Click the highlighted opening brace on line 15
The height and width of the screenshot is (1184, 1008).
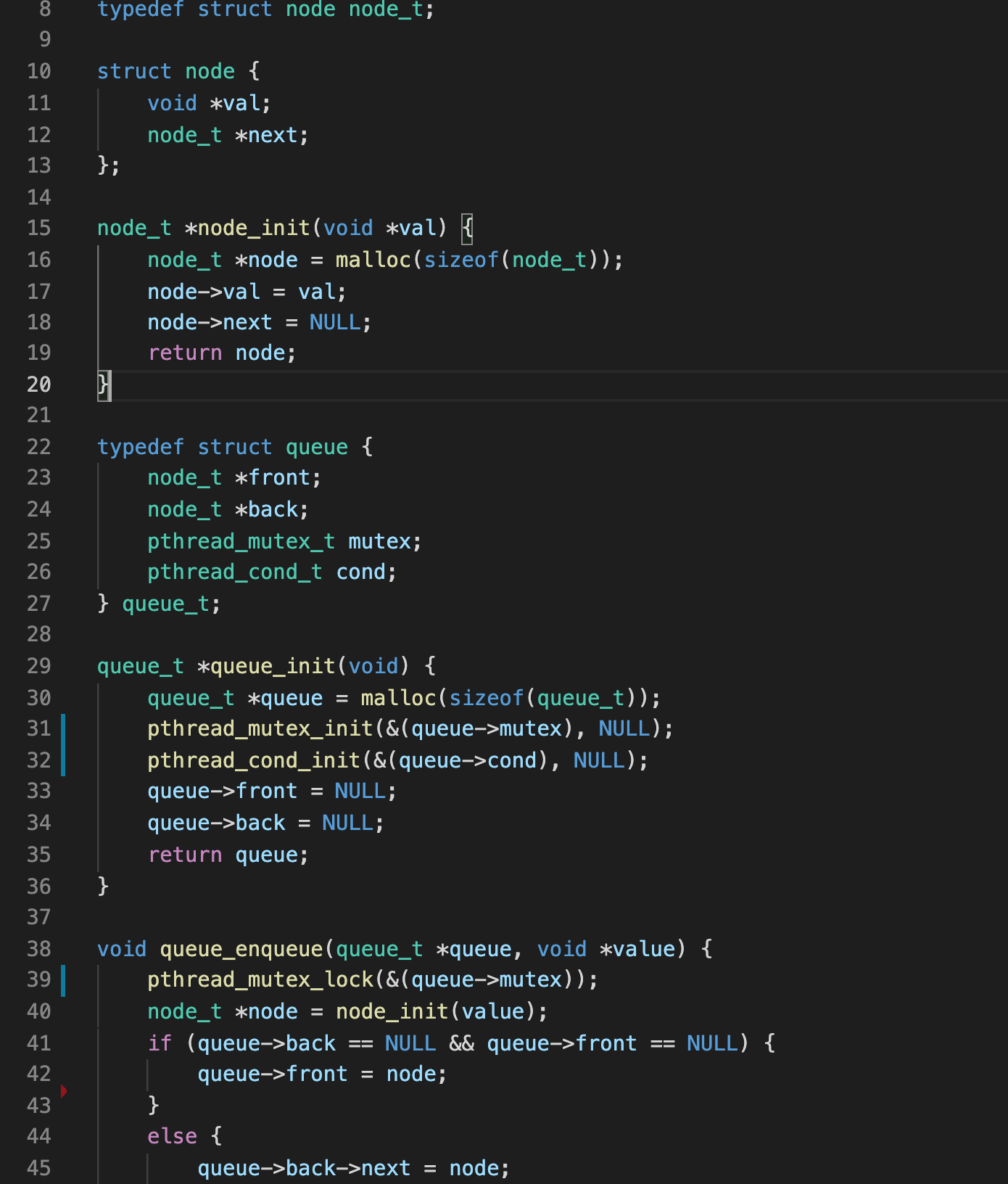[x=468, y=228]
